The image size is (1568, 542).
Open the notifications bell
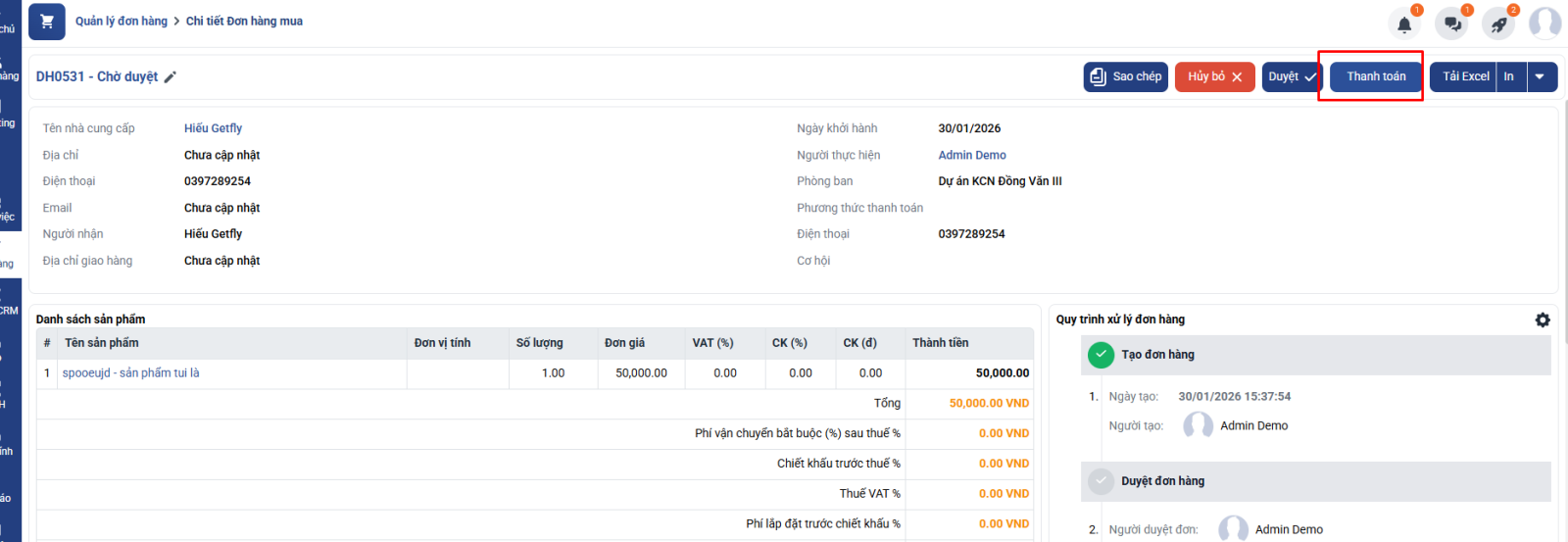(1403, 25)
